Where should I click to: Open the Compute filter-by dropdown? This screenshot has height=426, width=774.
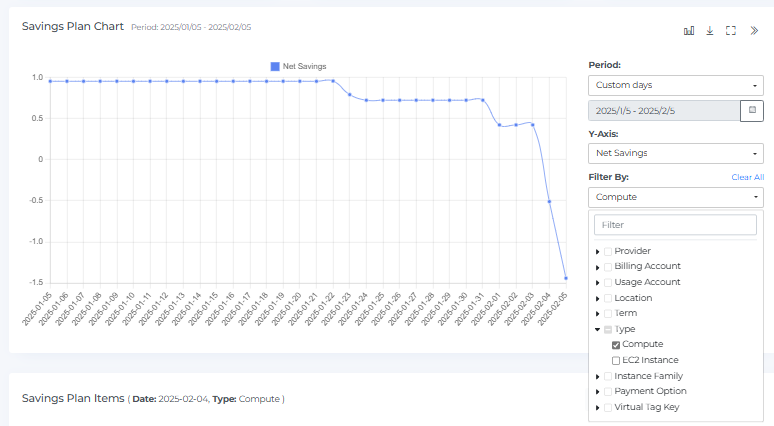pos(675,197)
